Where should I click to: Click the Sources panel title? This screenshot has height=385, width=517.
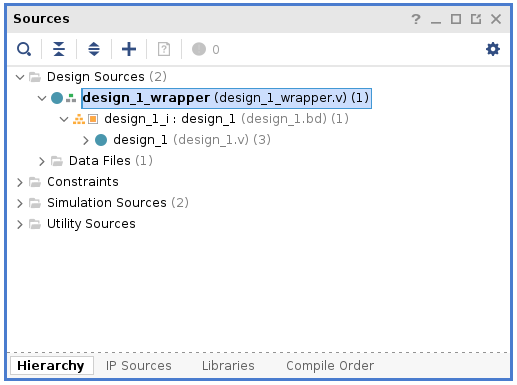point(41,19)
